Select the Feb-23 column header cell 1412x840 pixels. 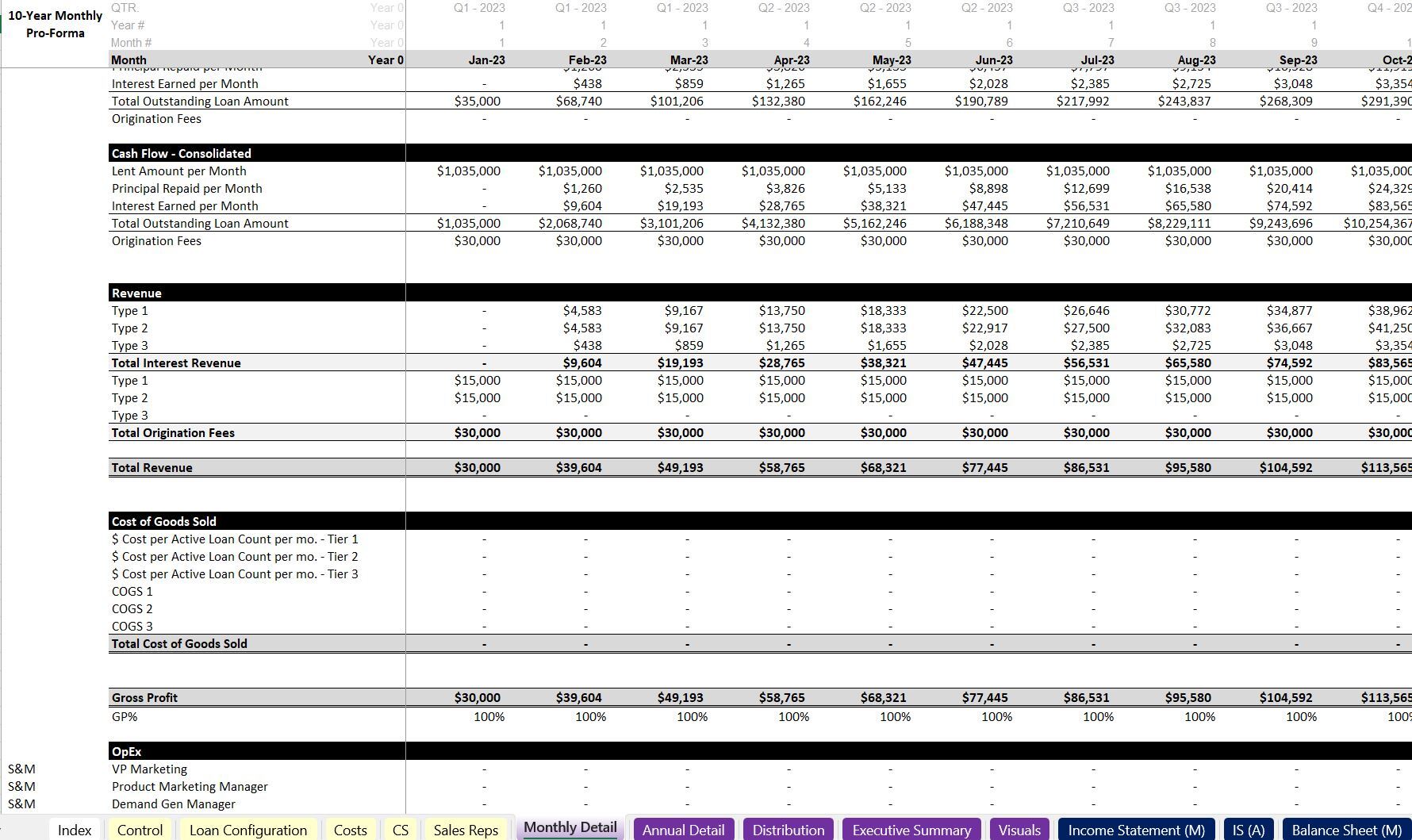[x=588, y=59]
